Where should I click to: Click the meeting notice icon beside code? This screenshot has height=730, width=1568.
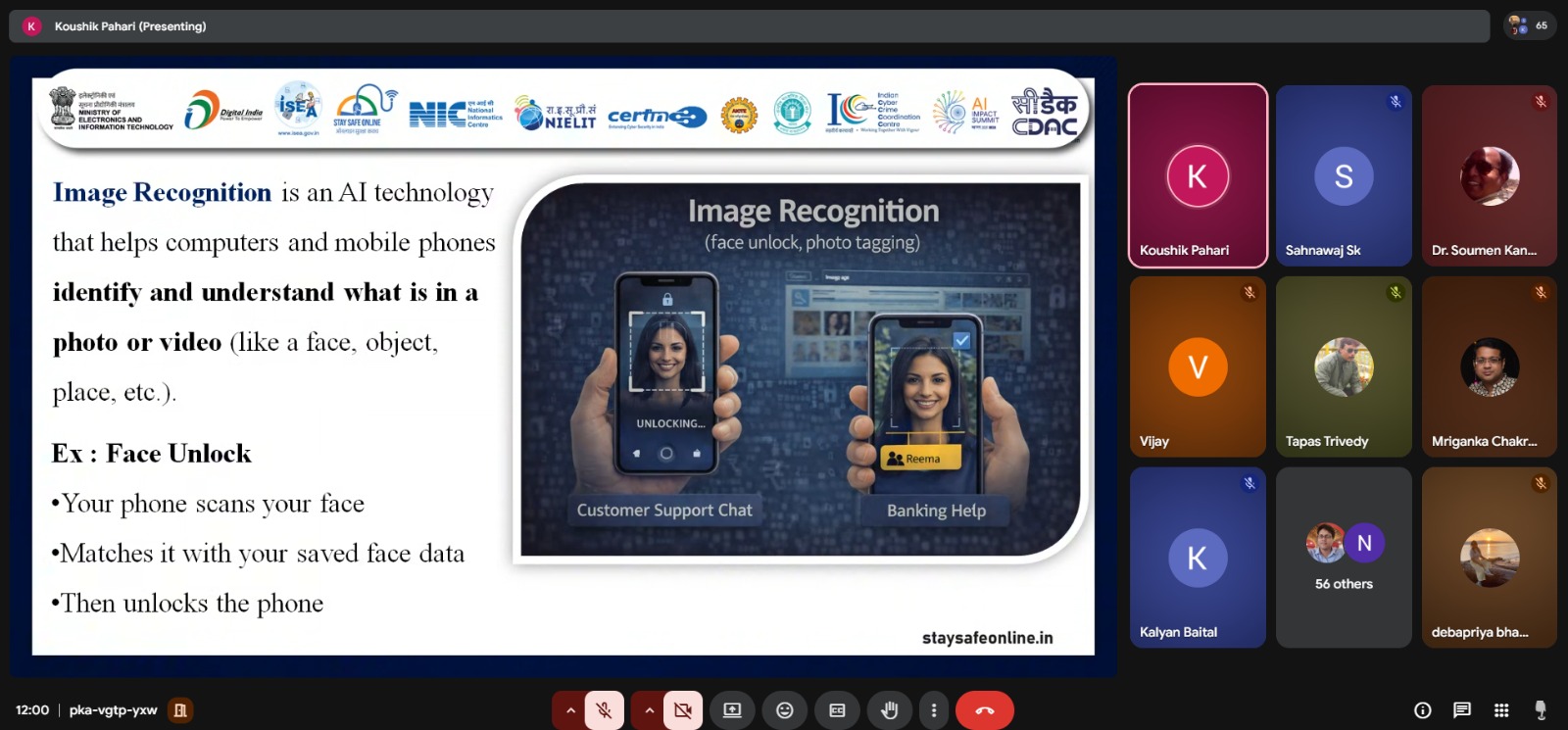pos(180,710)
